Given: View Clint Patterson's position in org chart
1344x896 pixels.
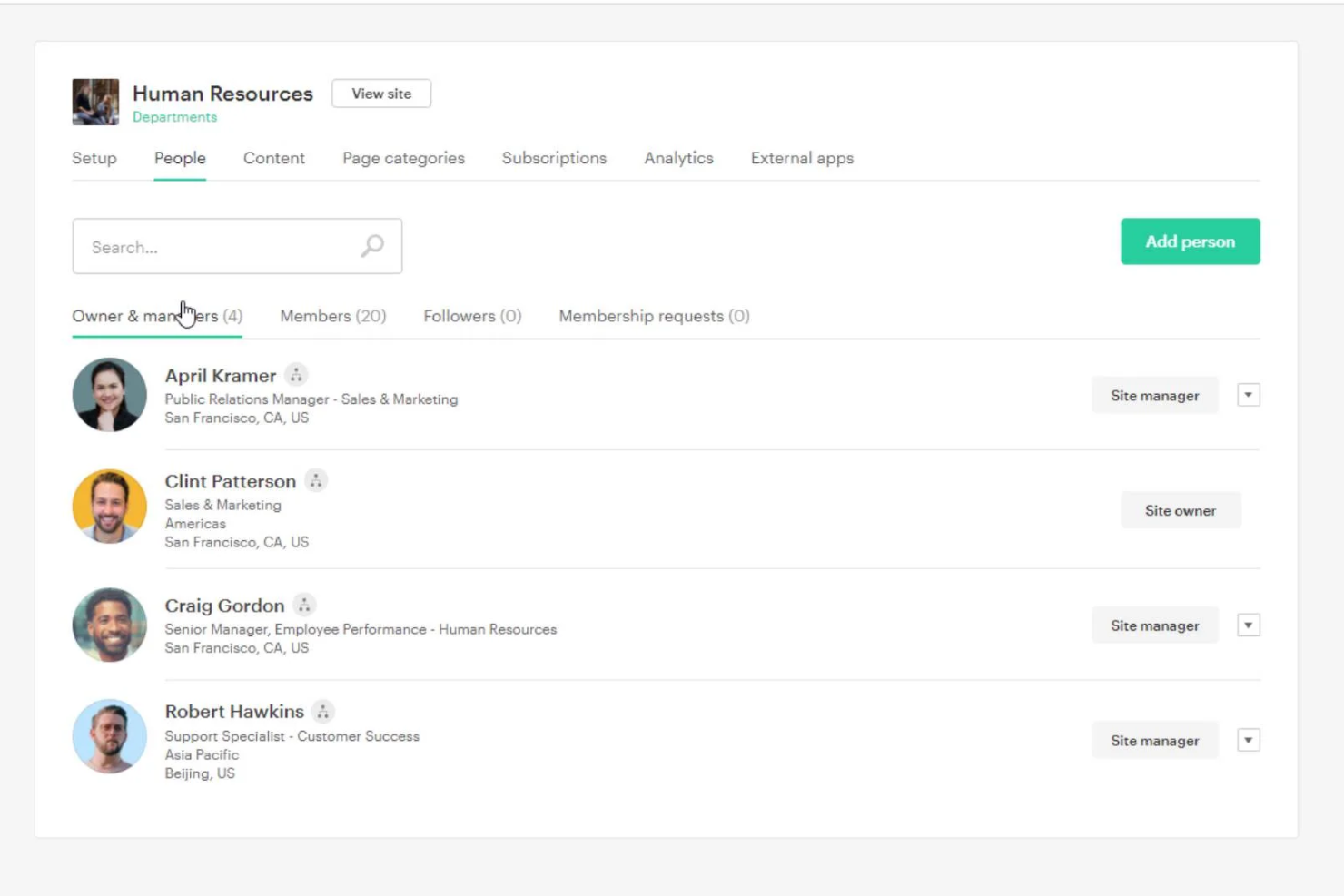Looking at the screenshot, I should pyautogui.click(x=315, y=481).
